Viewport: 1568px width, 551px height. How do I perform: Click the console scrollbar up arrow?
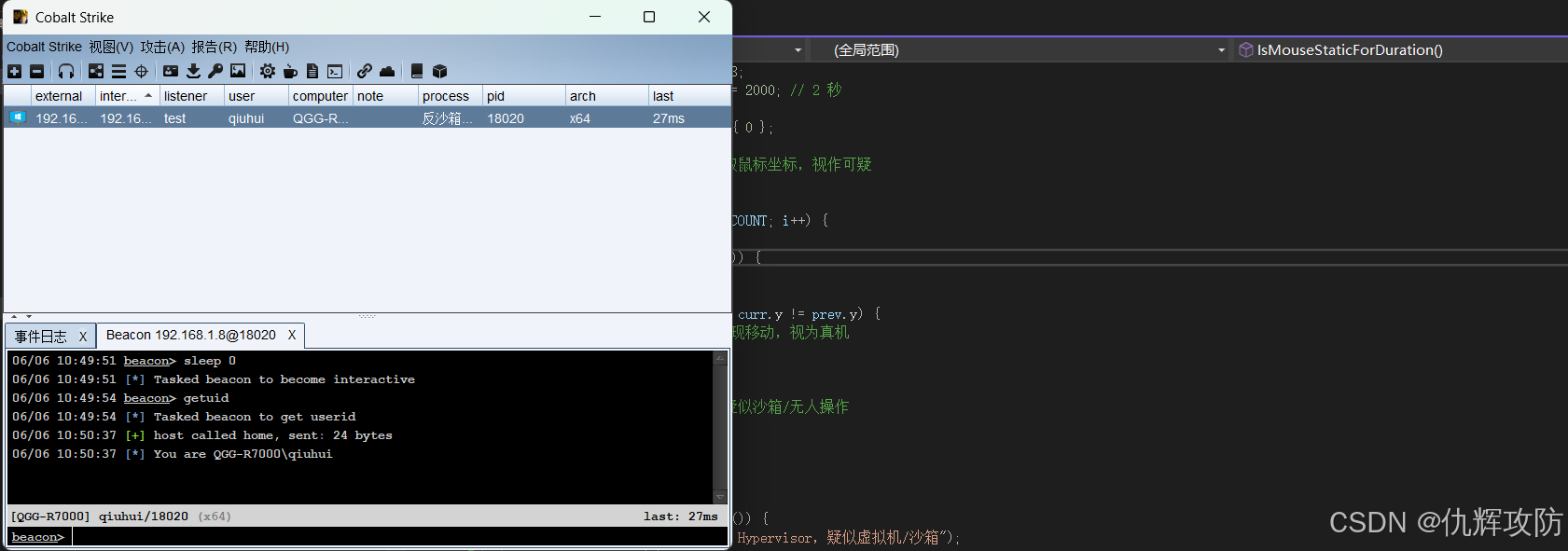click(719, 358)
